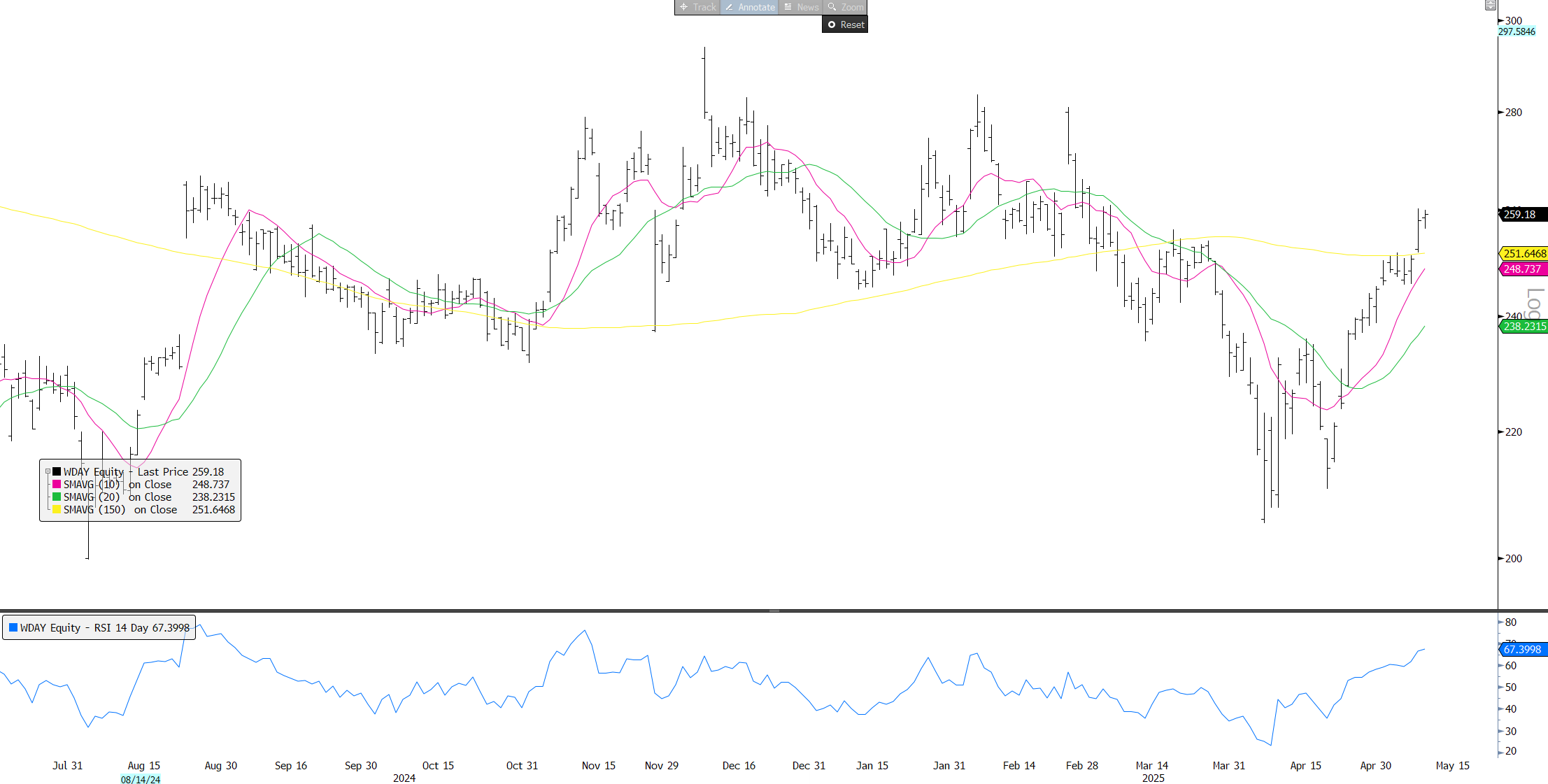Click the Log scale label on axis
Screen dimensions: 1548x784
click(x=1535, y=304)
